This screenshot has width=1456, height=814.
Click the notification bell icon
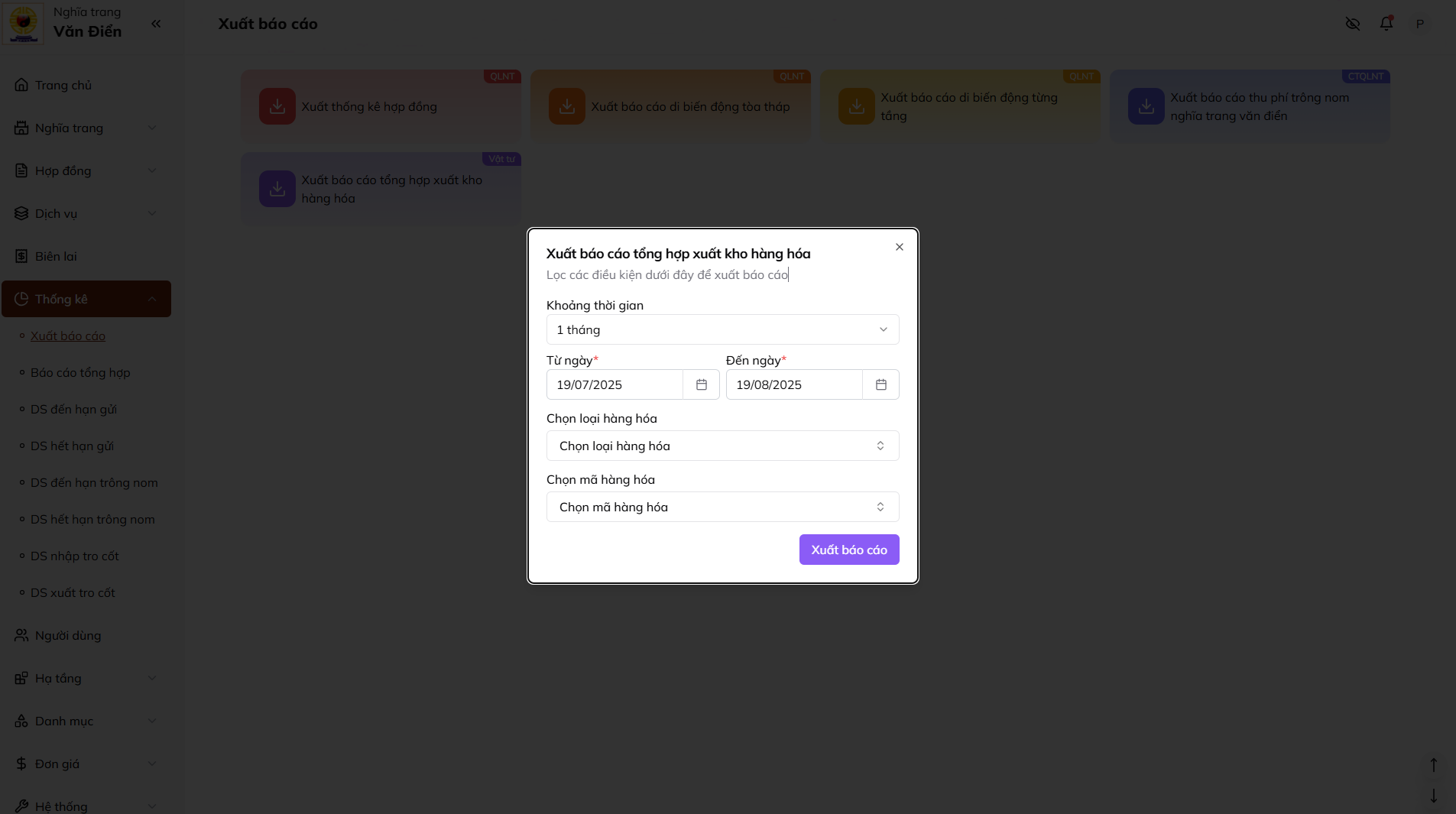pyautogui.click(x=1386, y=24)
